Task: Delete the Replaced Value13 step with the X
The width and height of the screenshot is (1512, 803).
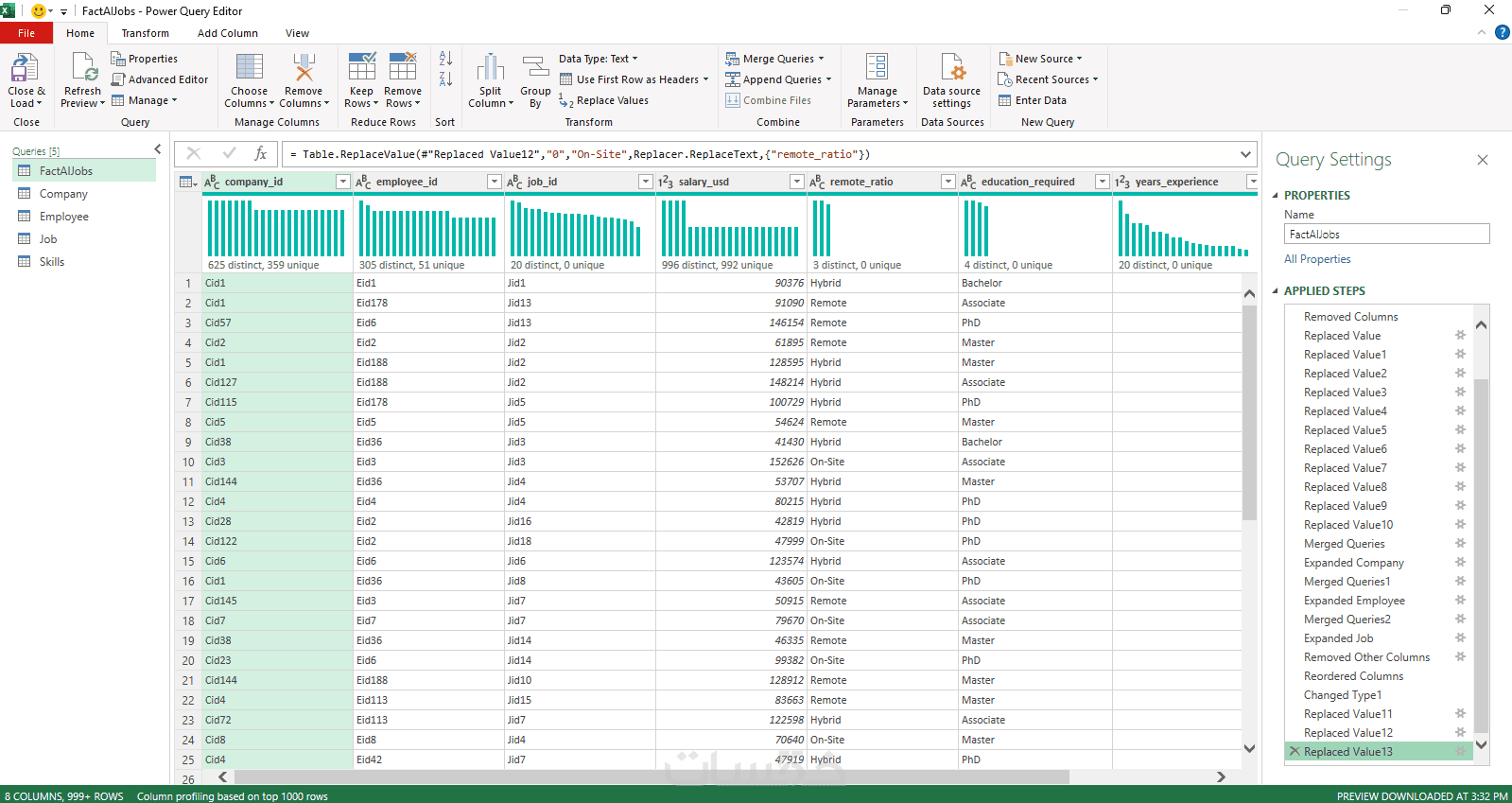Action: click(x=1295, y=752)
